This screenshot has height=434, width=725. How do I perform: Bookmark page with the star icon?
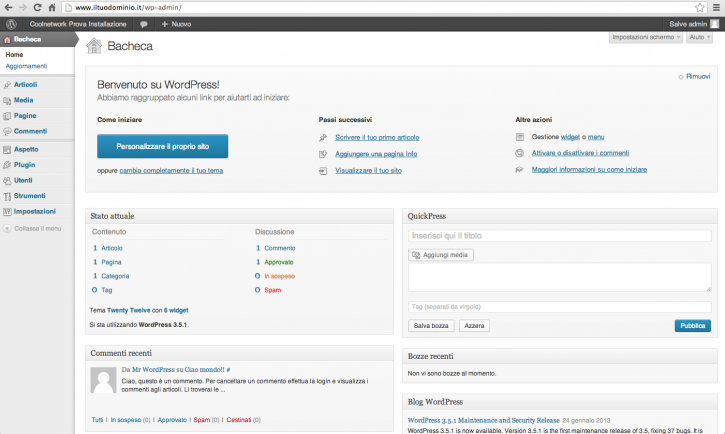[700, 7]
